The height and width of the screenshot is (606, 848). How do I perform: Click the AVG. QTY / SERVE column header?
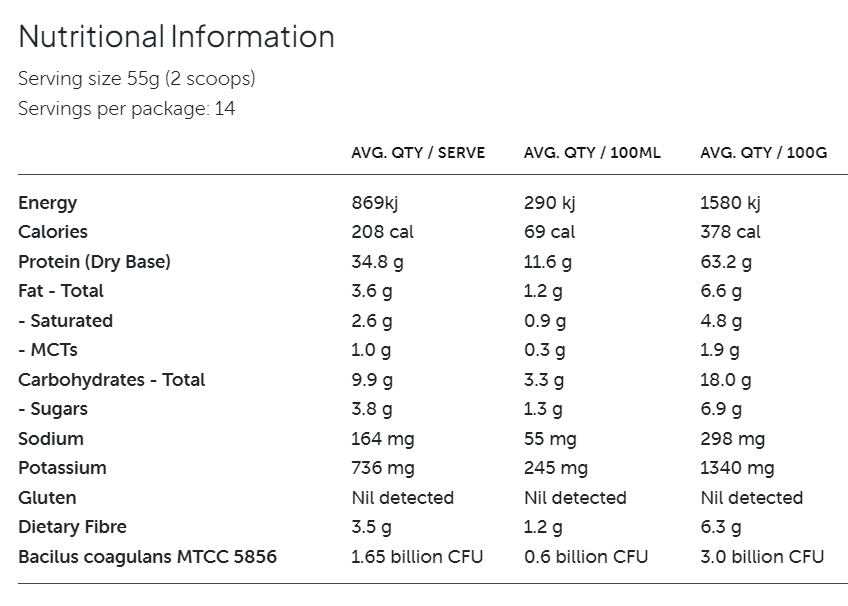tap(418, 153)
